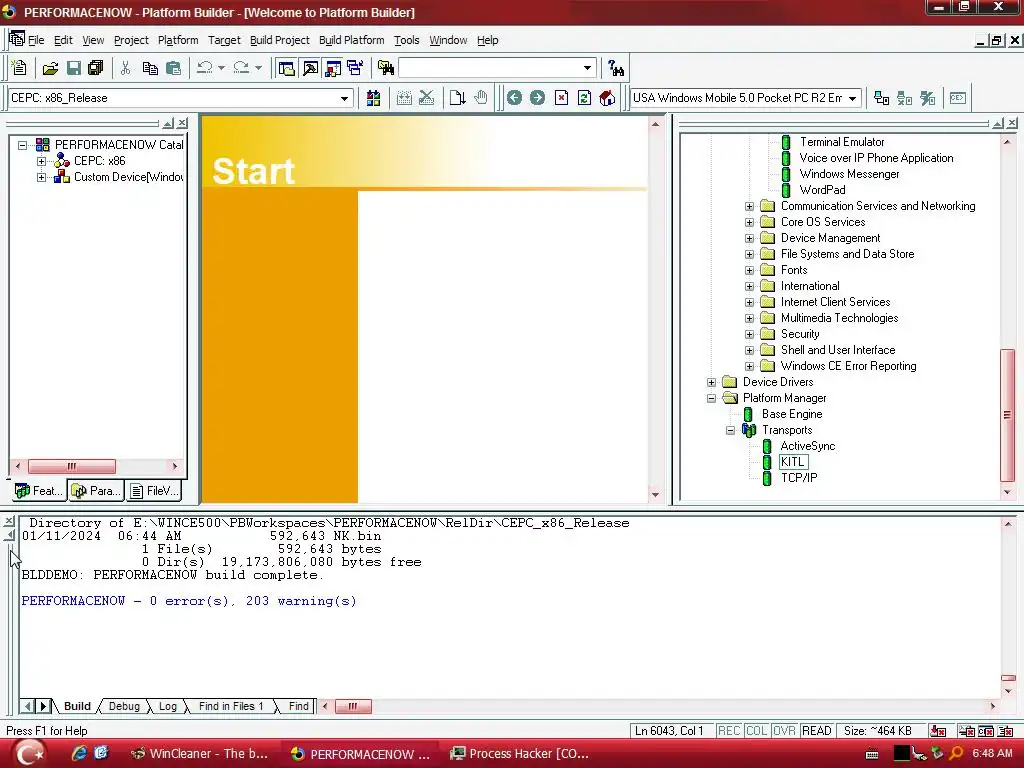Click the Find in Files binoculars icon
Viewport: 1024px width, 768px height.
[386, 68]
